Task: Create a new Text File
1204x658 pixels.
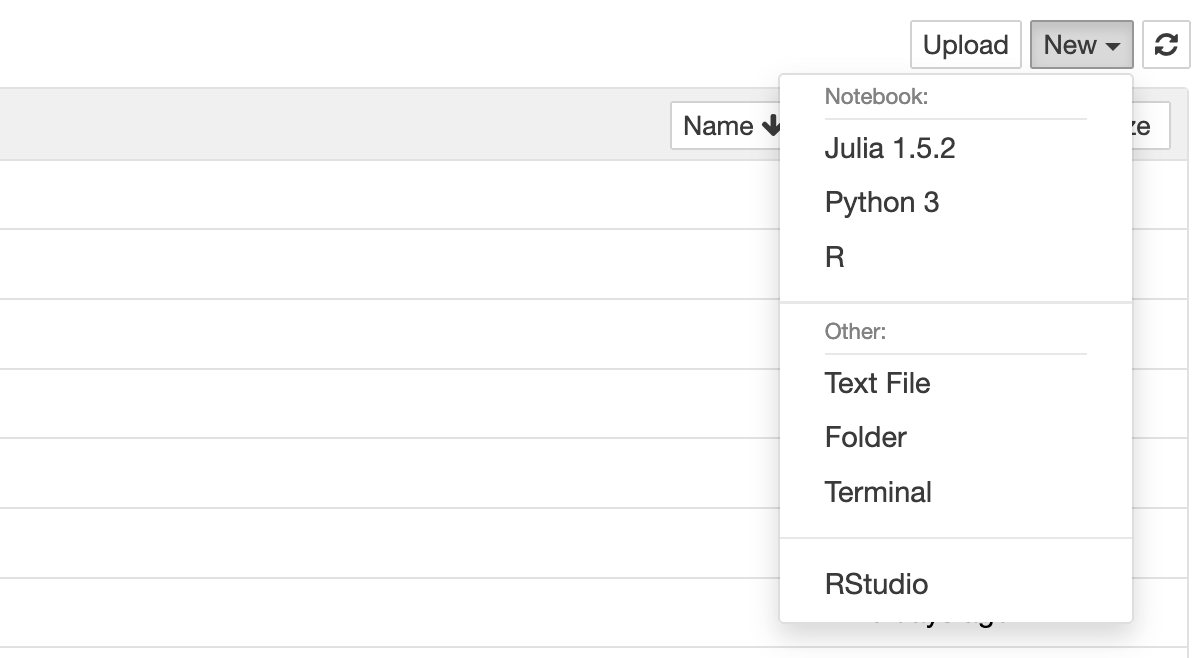Action: [x=877, y=383]
